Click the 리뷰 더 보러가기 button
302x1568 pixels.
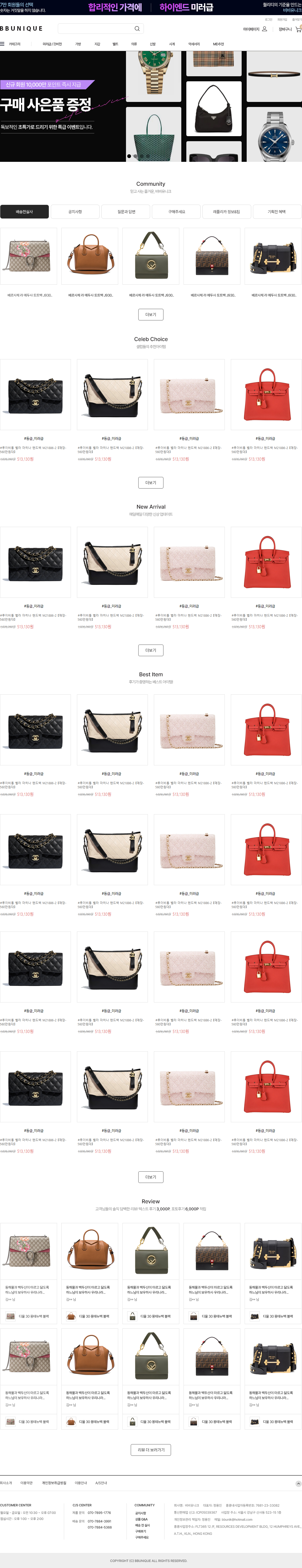tap(151, 1450)
